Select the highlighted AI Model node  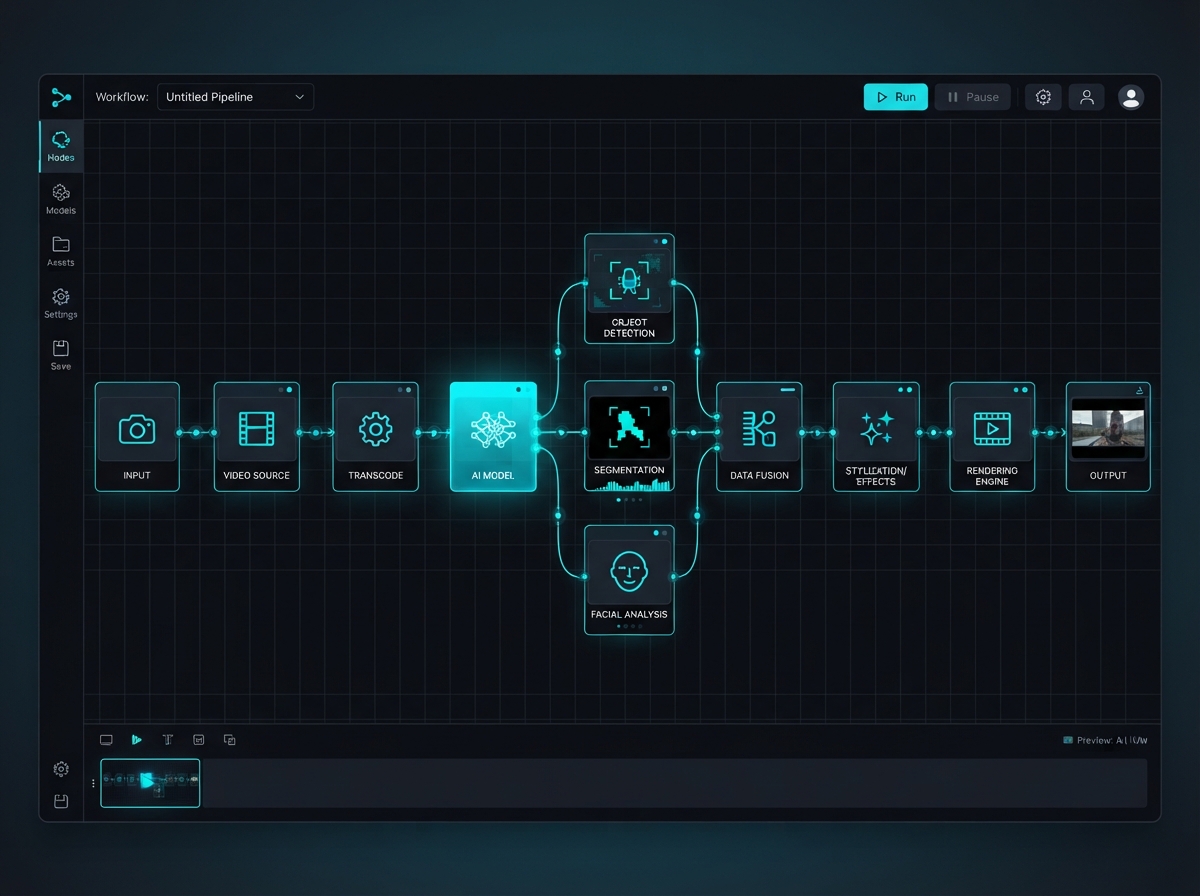point(493,437)
